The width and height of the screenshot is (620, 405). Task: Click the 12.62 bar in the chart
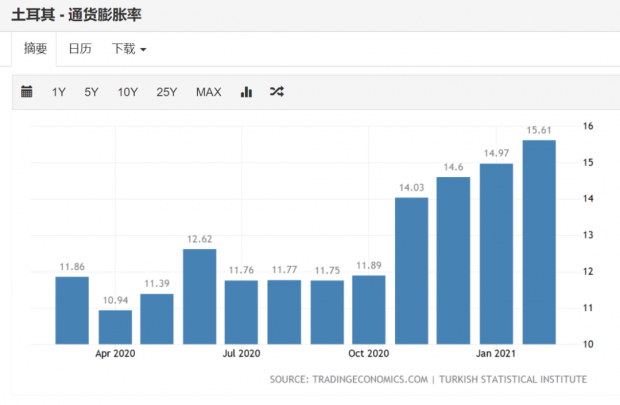[x=199, y=297]
